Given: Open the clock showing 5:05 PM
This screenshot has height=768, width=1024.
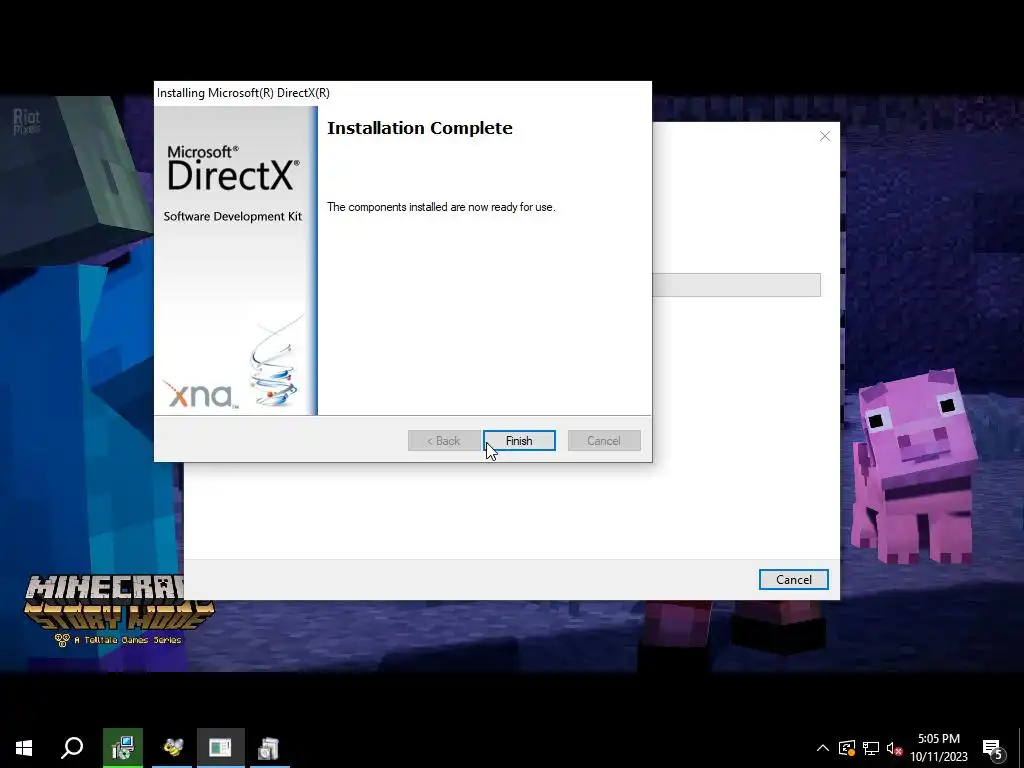Looking at the screenshot, I should pyautogui.click(x=938, y=748).
